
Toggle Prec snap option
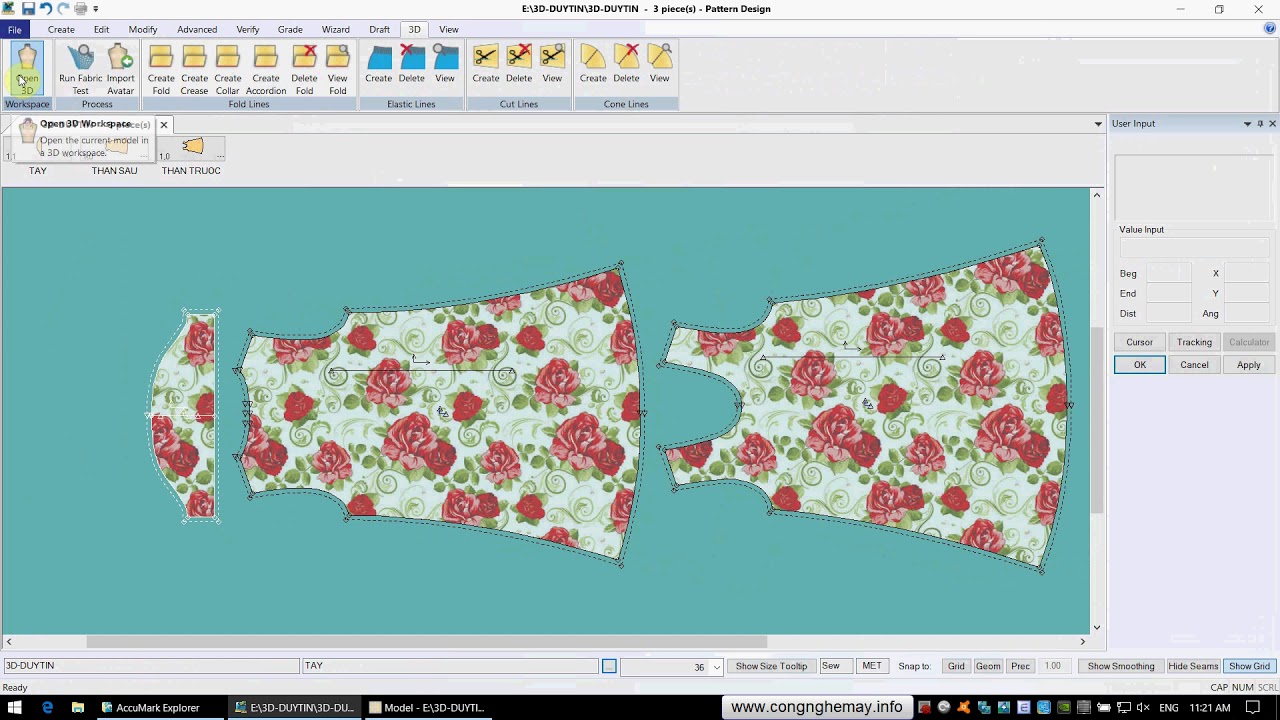[x=1020, y=666]
